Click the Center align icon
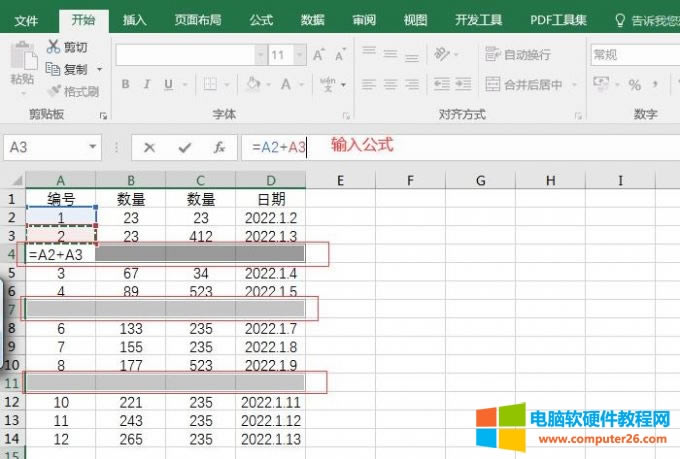 (390, 84)
